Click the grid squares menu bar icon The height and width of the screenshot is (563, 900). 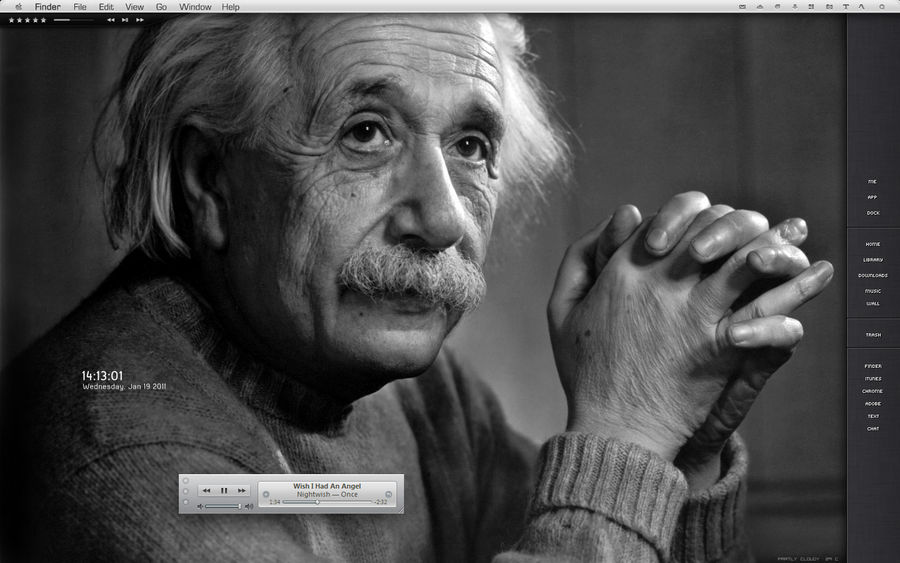[x=811, y=7]
